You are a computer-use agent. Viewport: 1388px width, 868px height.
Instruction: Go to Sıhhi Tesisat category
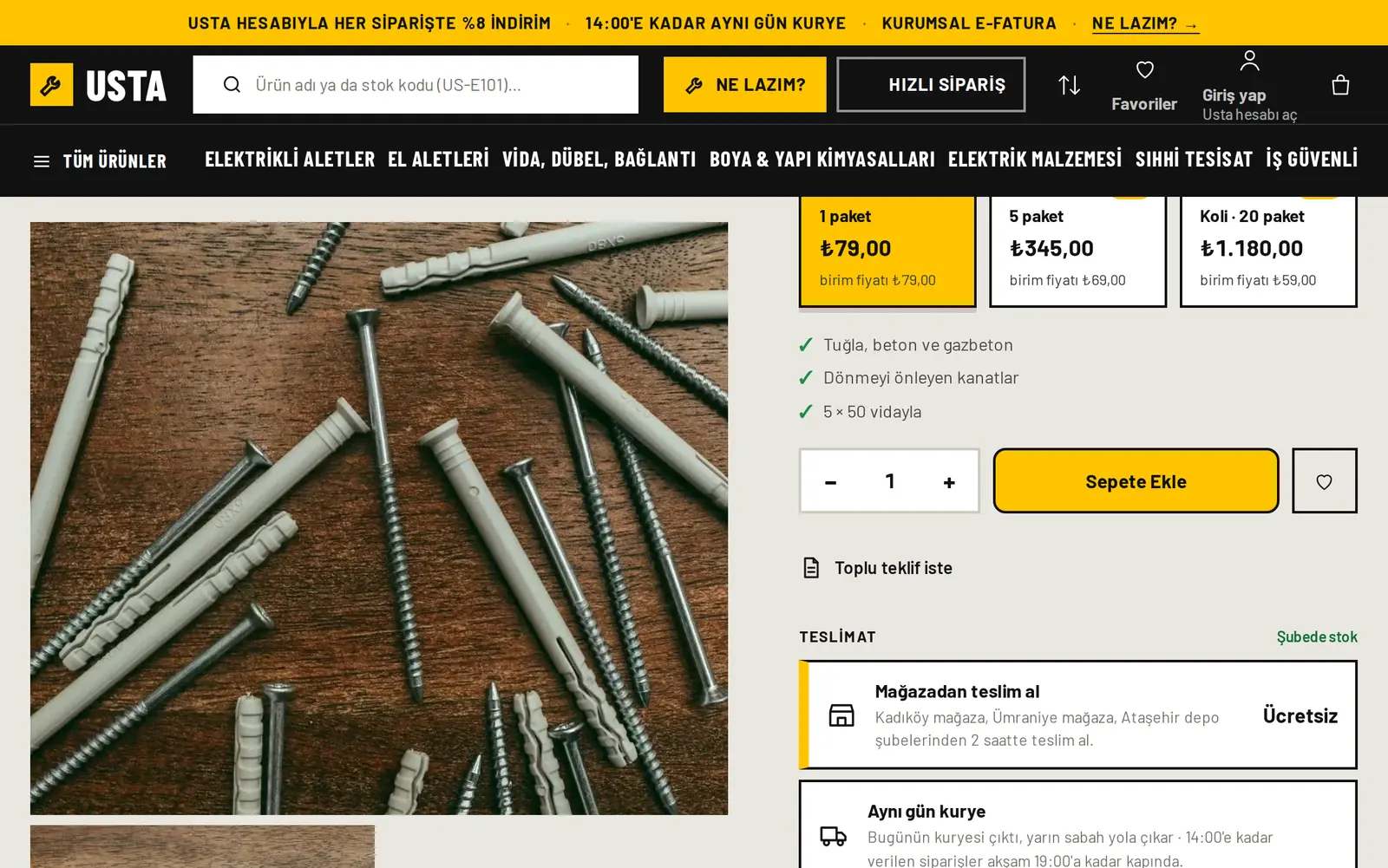click(x=1194, y=160)
